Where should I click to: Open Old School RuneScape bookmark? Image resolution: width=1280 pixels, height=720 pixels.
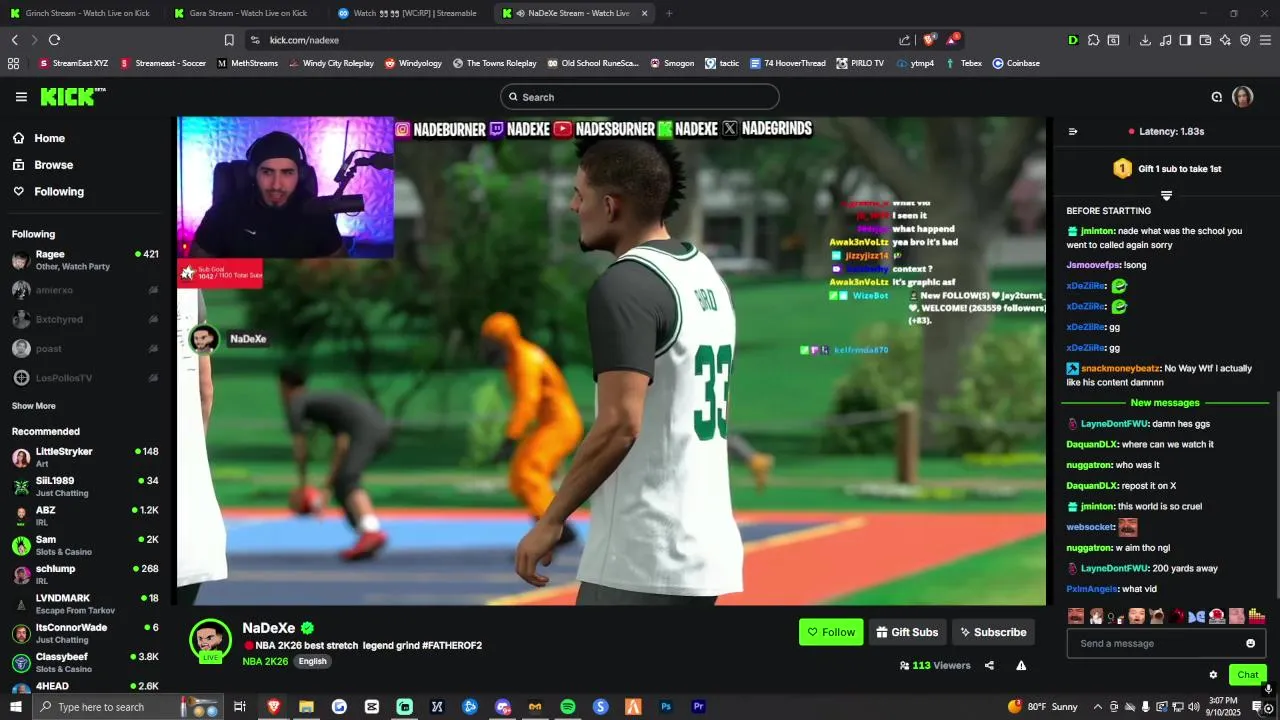(x=593, y=63)
